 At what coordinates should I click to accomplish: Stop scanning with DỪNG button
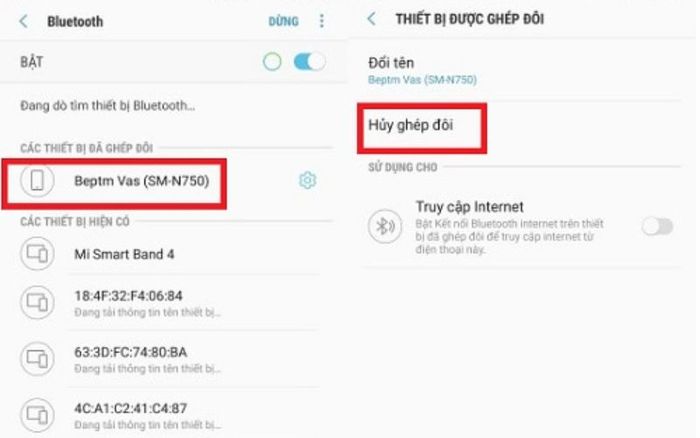[283, 21]
